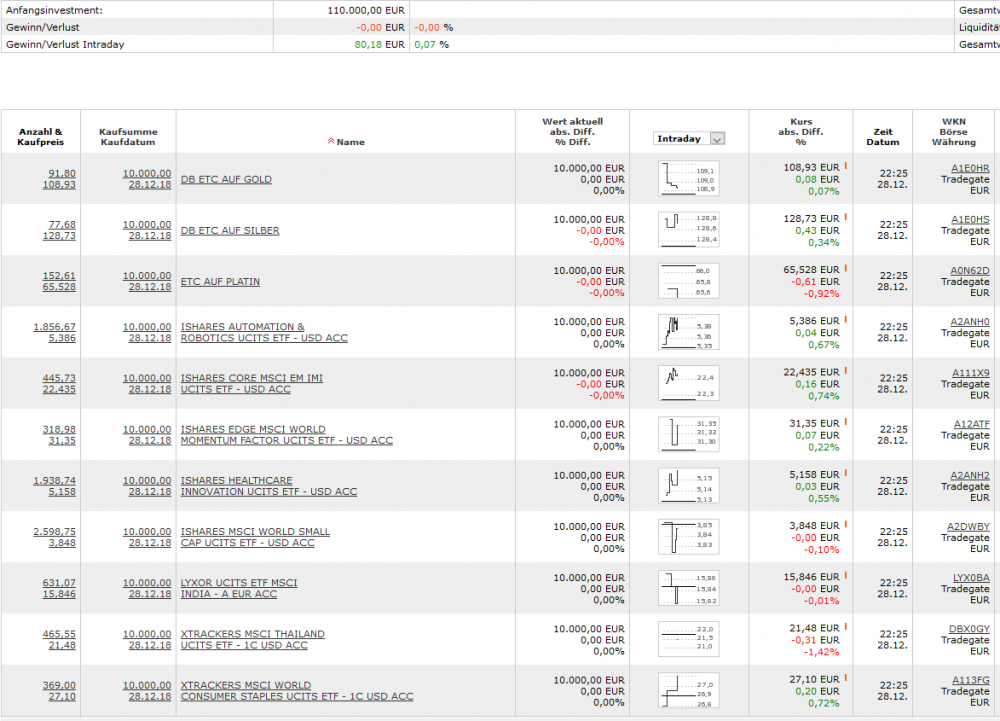
Task: Click the MSCI World Small Cap intraday chart
Action: click(689, 537)
